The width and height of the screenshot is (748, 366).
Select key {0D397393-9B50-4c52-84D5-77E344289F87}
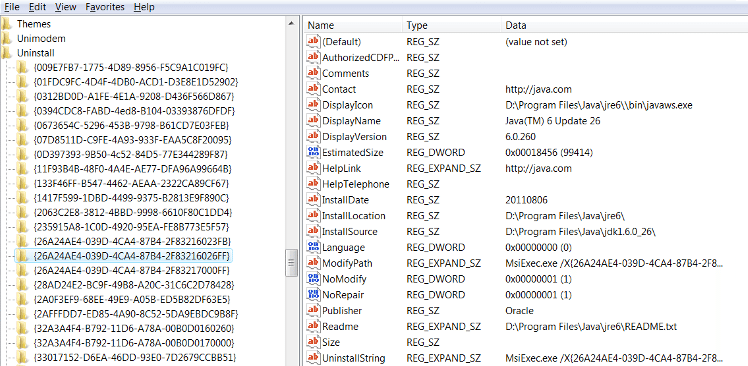pos(131,154)
